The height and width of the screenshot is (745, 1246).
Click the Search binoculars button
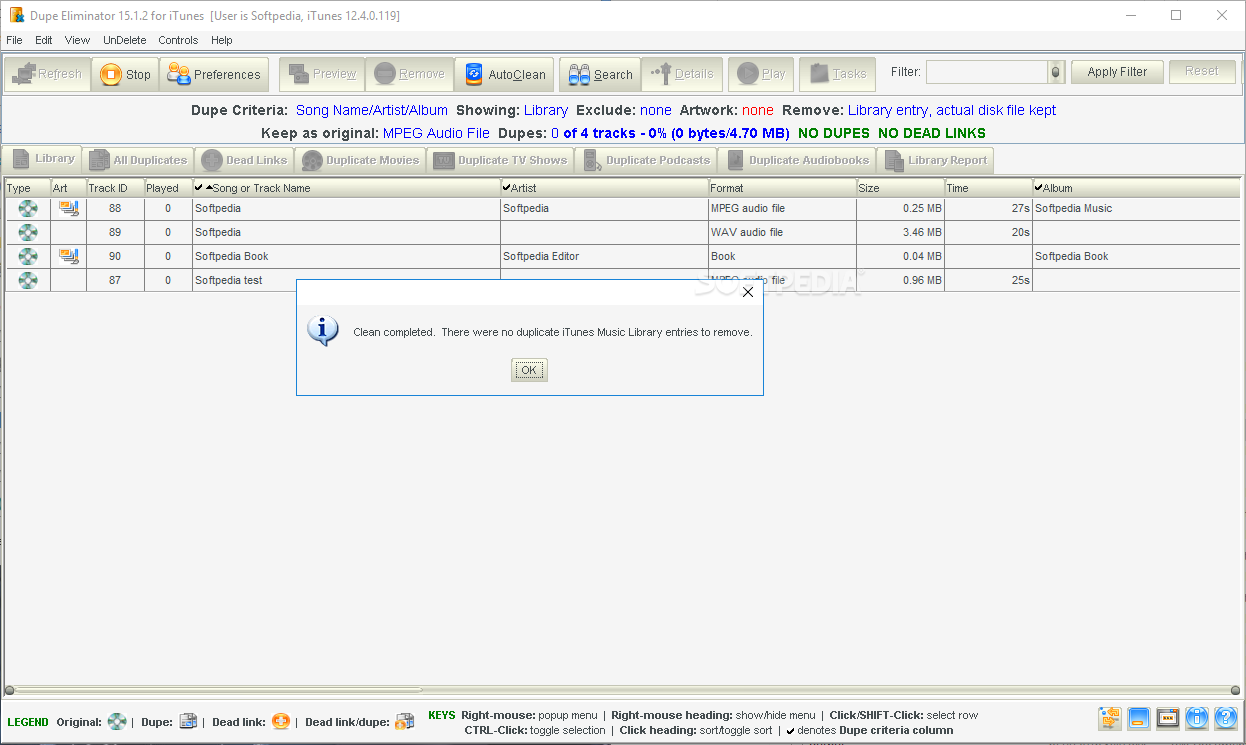[x=600, y=74]
